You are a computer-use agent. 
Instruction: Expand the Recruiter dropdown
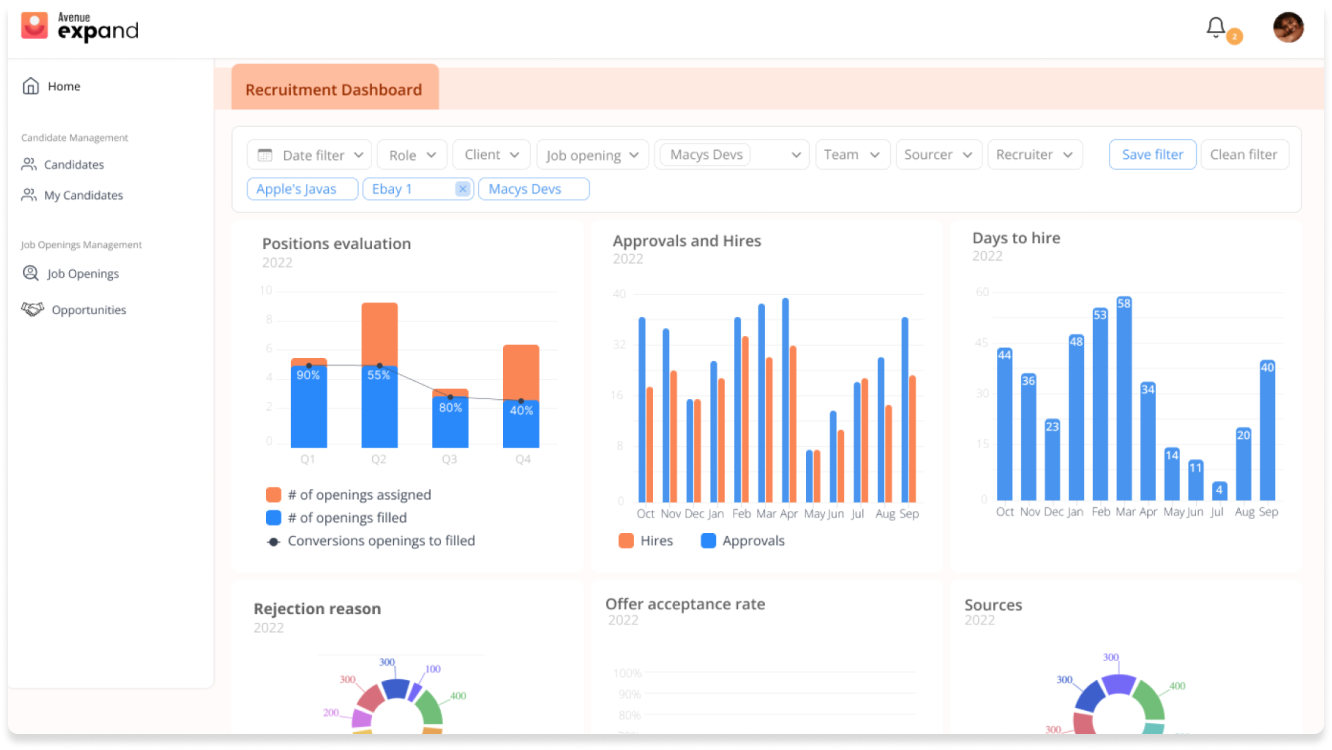[1035, 154]
